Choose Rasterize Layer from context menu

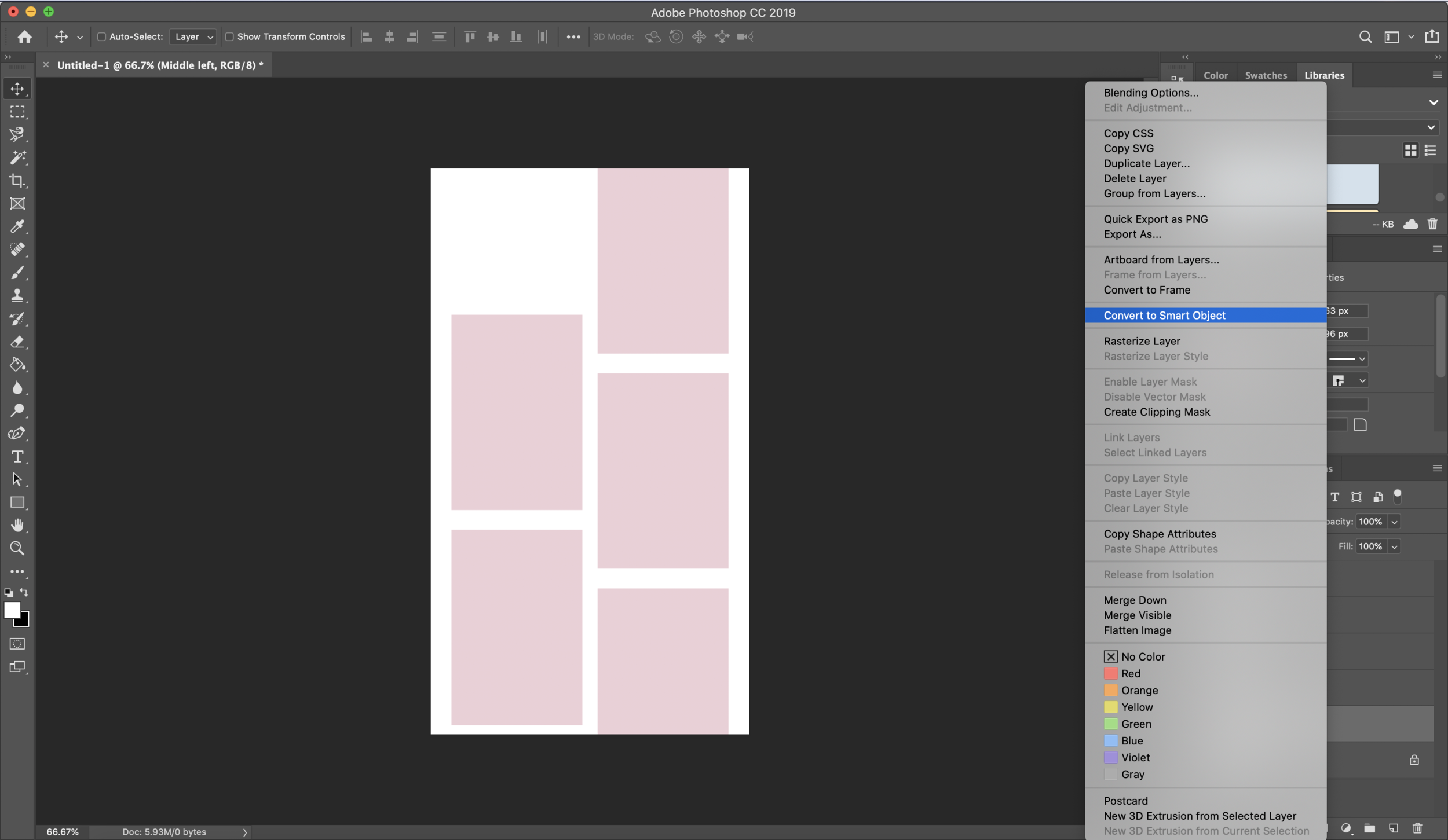pyautogui.click(x=1141, y=341)
